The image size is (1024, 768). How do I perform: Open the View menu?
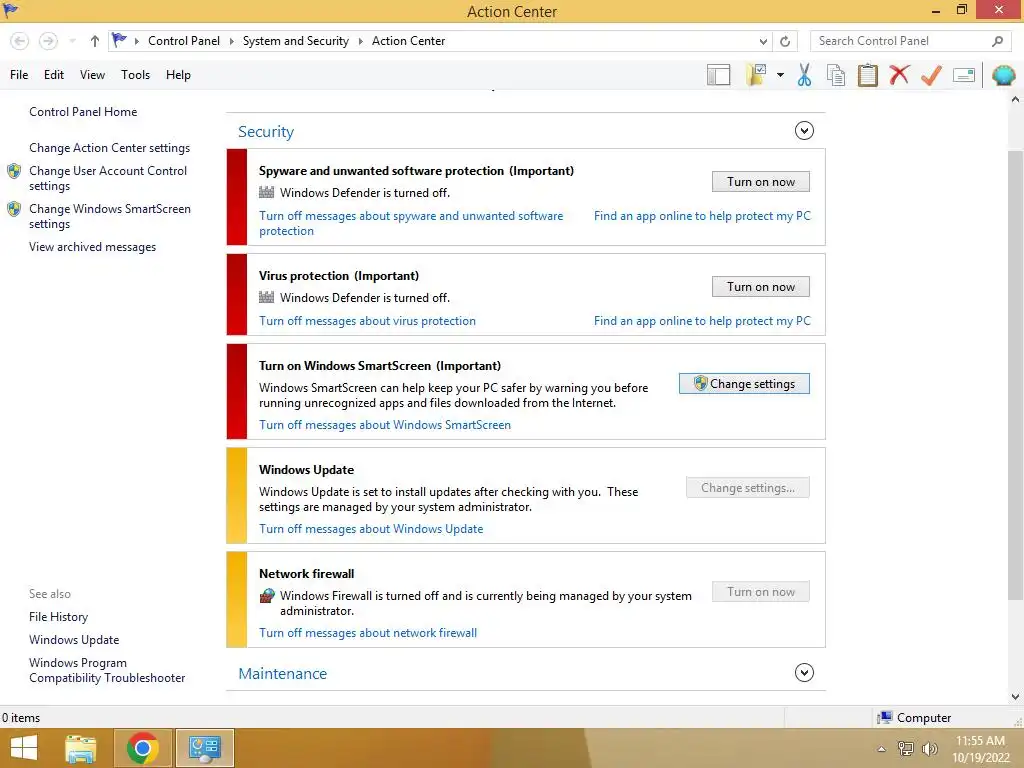(92, 75)
